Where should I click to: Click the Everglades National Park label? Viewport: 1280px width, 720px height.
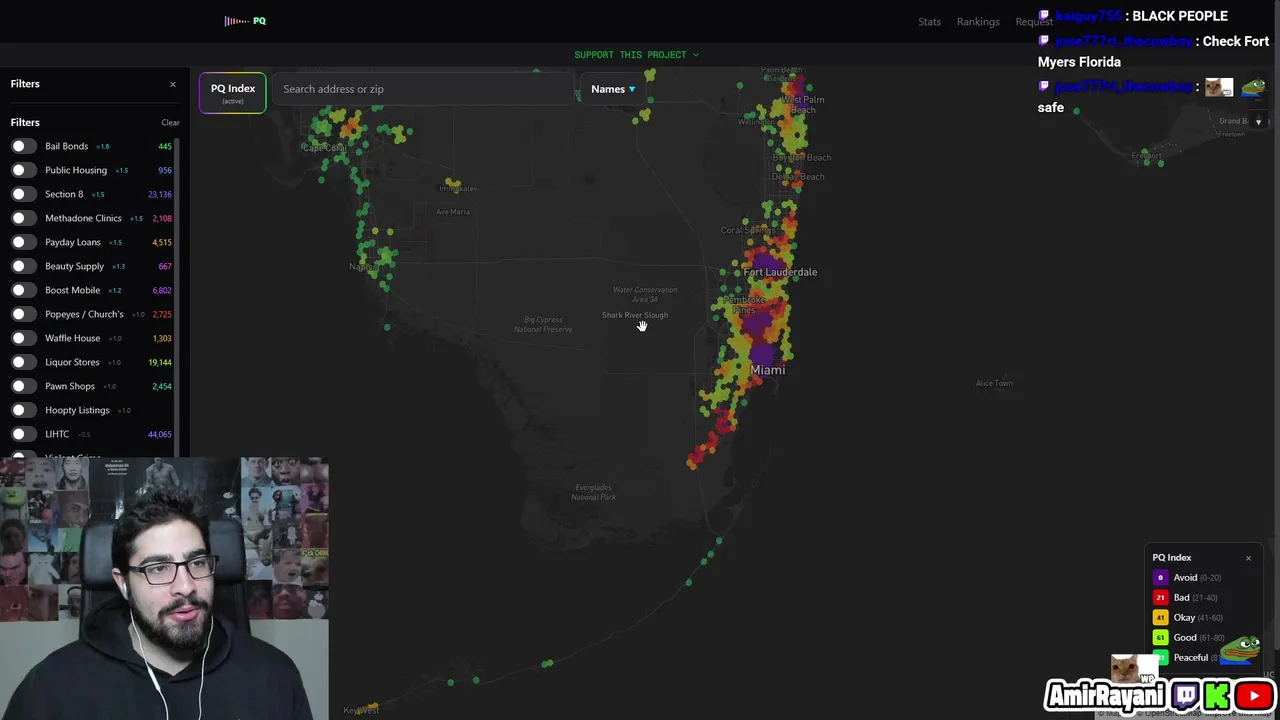(x=593, y=492)
